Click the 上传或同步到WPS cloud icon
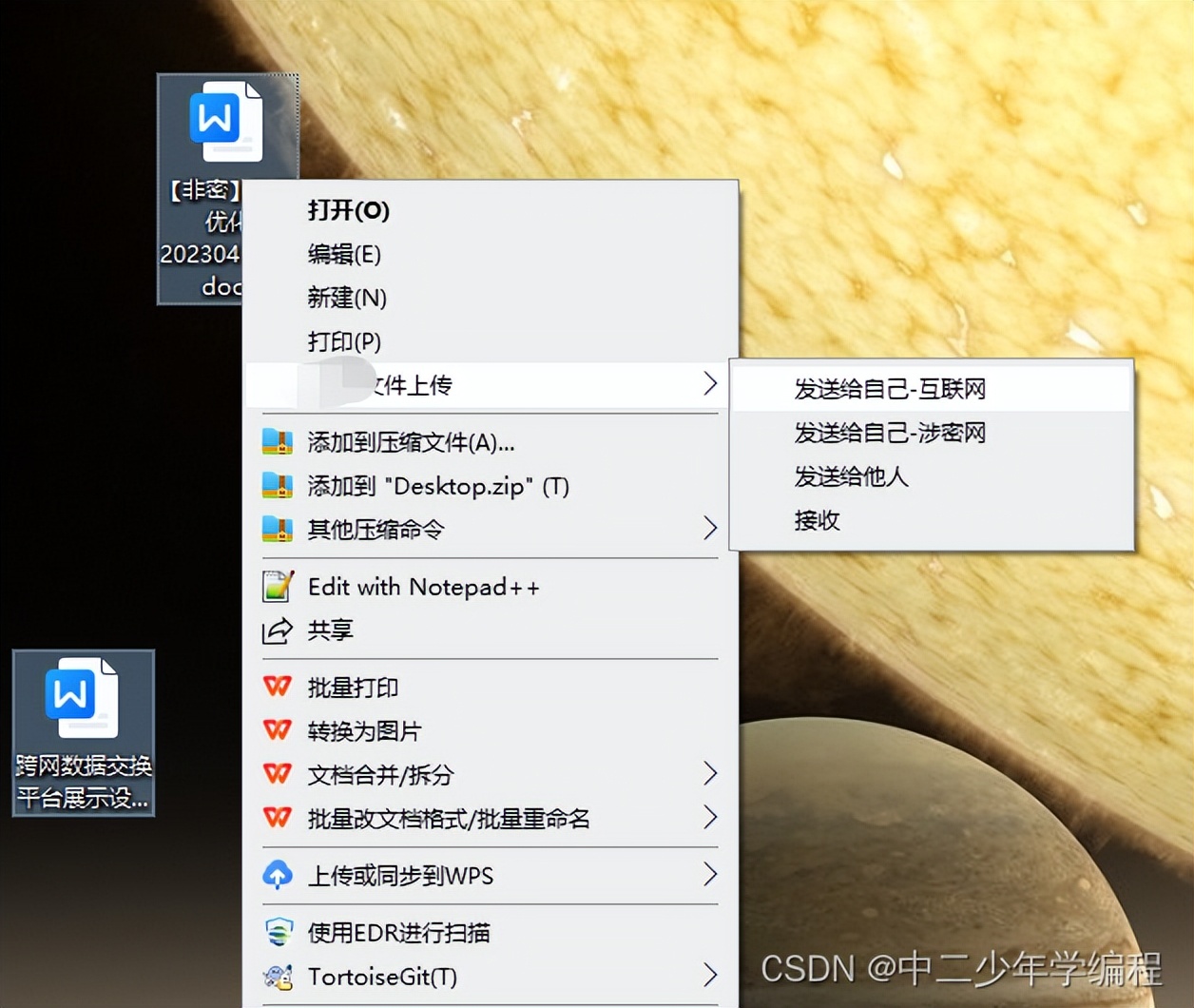Screen dimensions: 1194x1008 tap(278, 875)
